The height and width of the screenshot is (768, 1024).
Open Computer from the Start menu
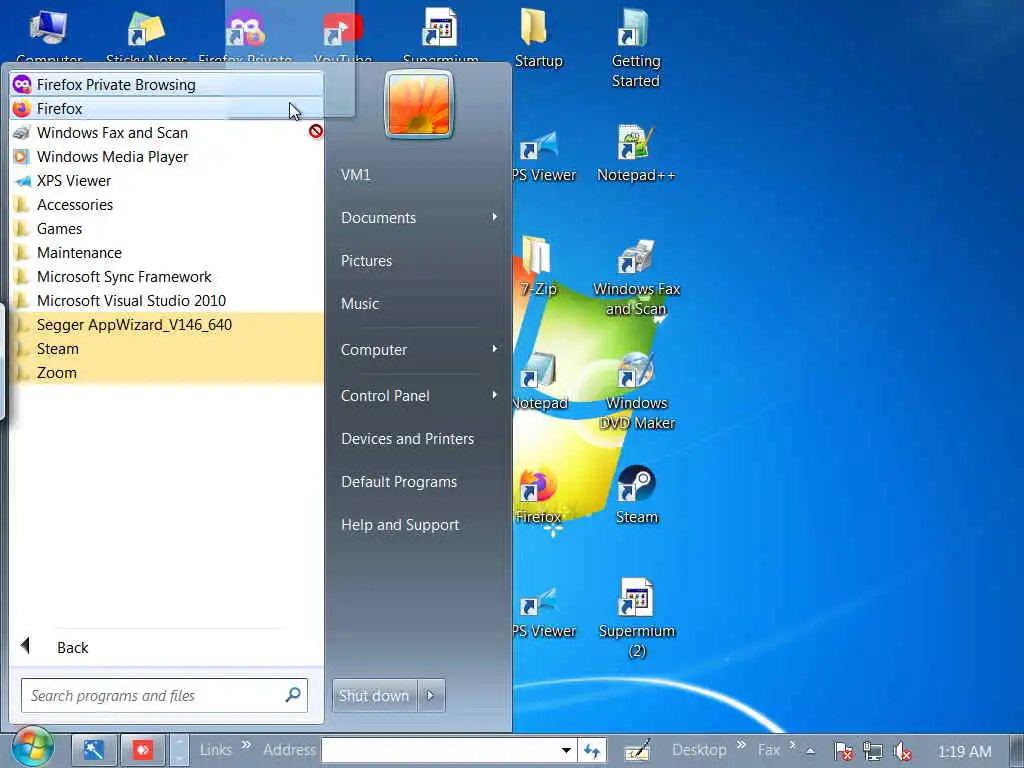click(x=374, y=350)
